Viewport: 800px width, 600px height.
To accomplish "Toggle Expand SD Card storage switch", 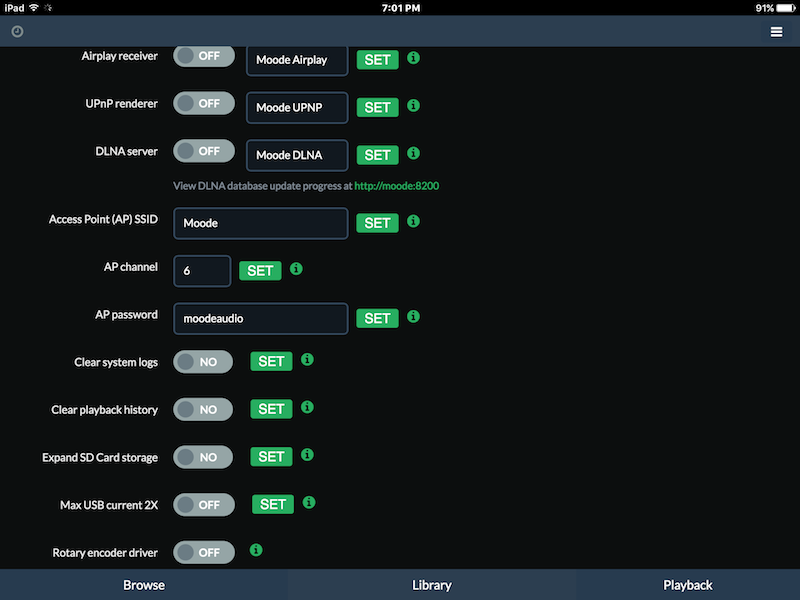I will (203, 457).
